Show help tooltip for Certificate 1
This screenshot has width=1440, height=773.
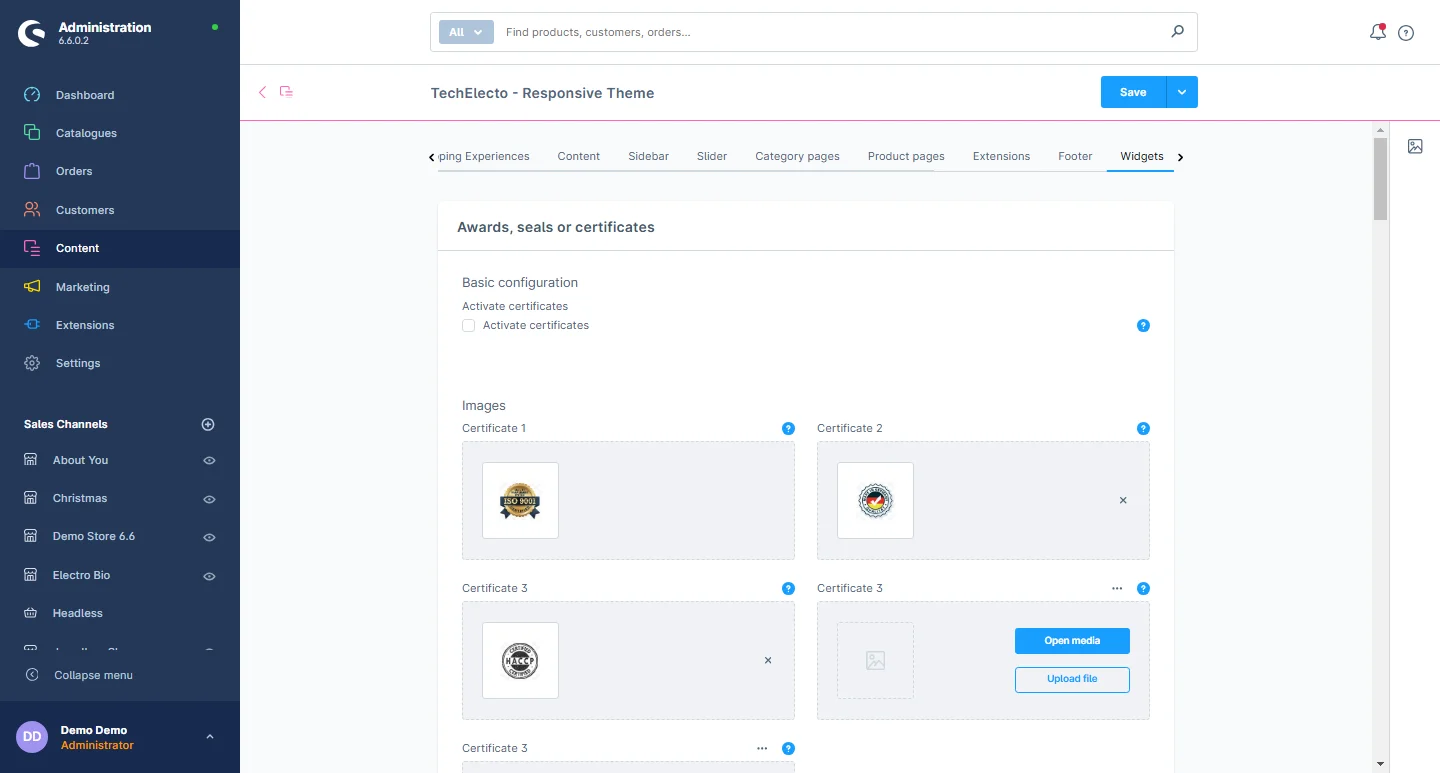pyautogui.click(x=788, y=428)
